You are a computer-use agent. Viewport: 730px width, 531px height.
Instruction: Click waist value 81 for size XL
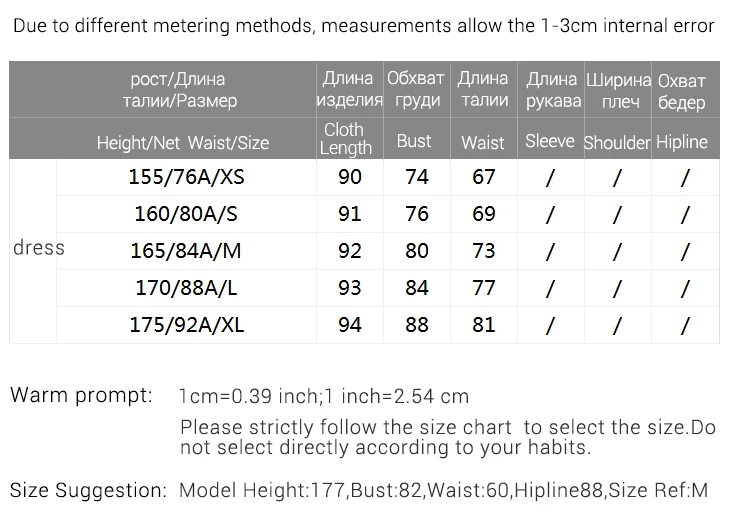(484, 325)
